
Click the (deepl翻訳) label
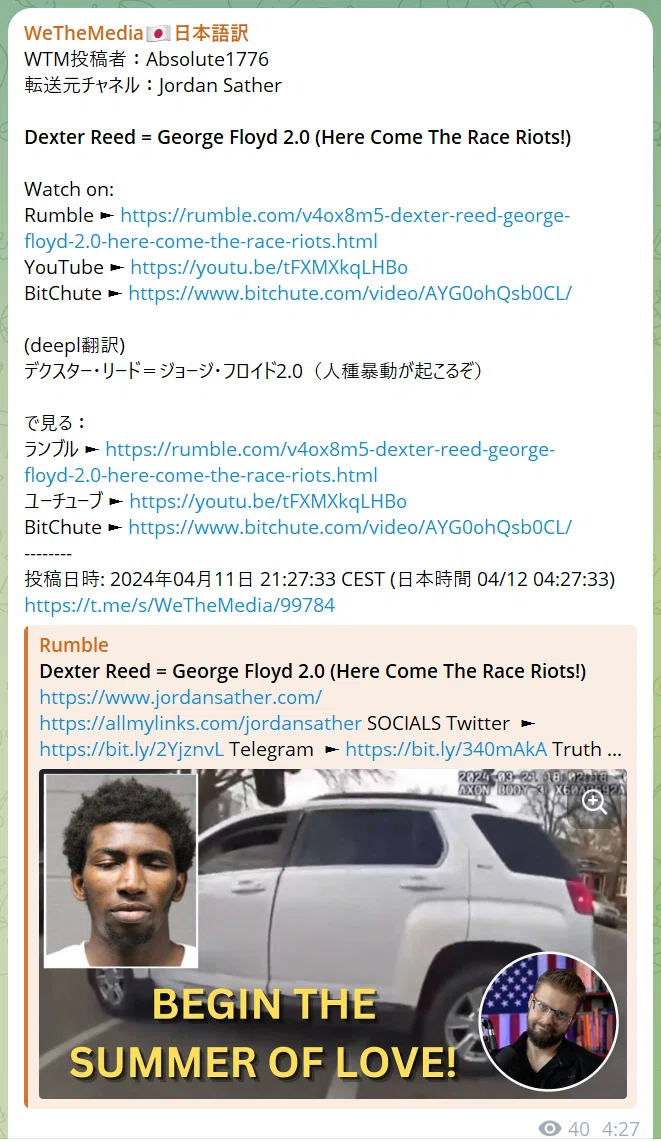(75, 346)
